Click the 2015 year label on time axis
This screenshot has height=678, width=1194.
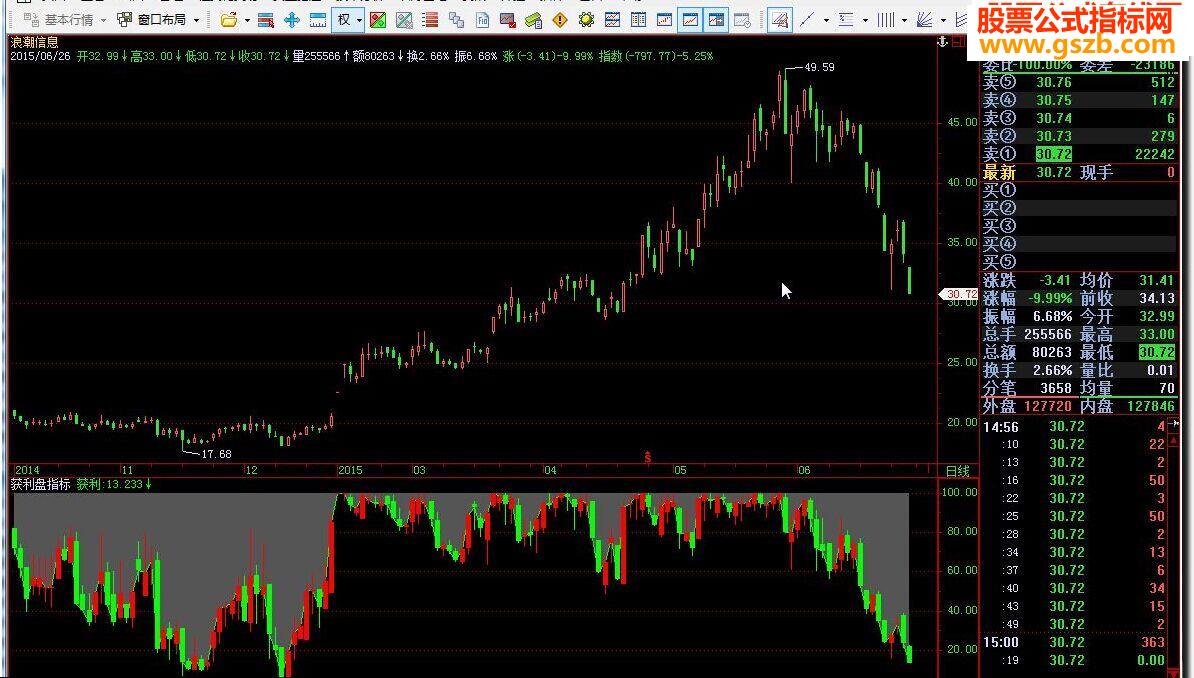[x=350, y=470]
